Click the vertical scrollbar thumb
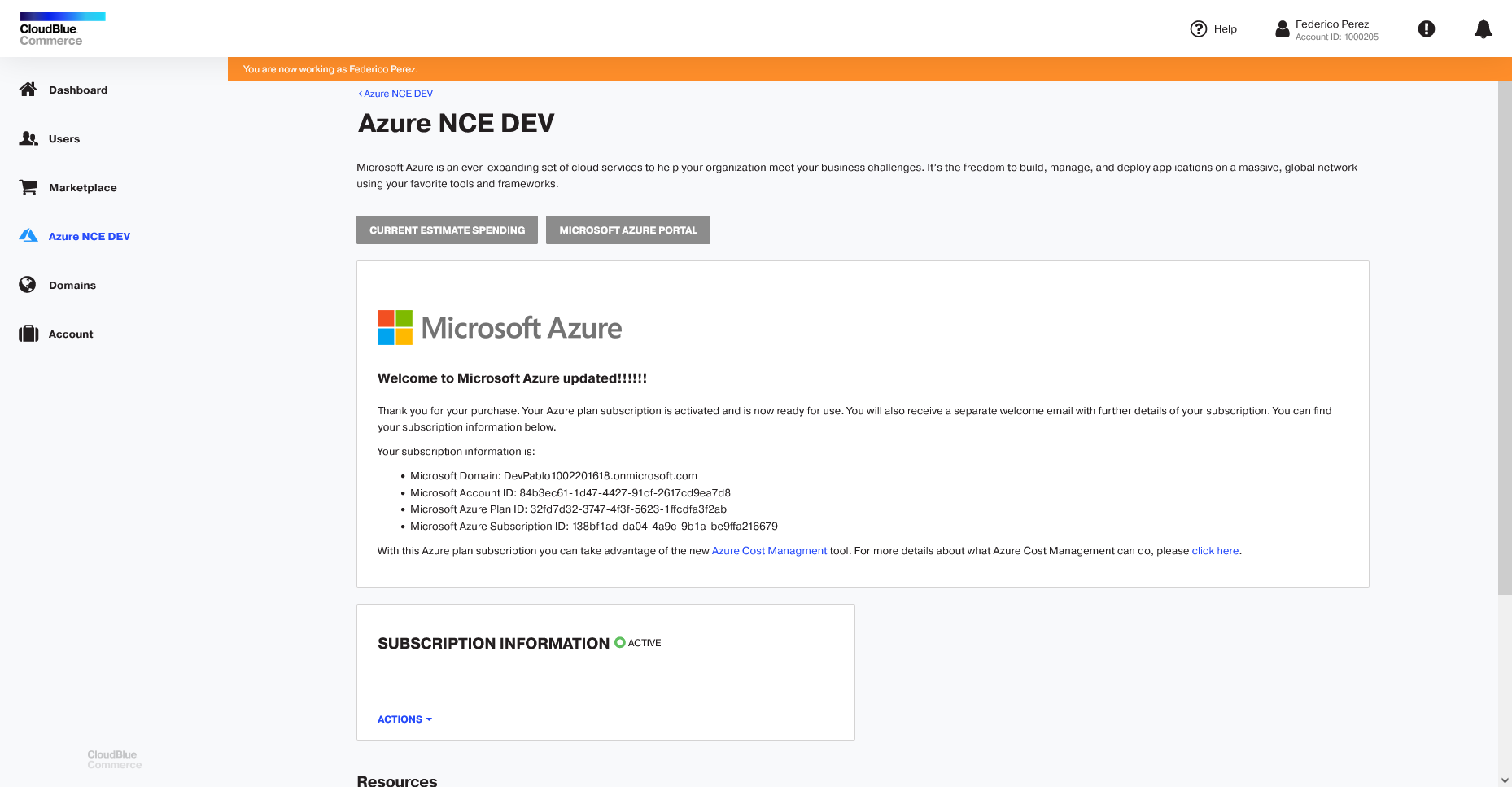Screen dimensions: 1512x787 pos(1505,338)
